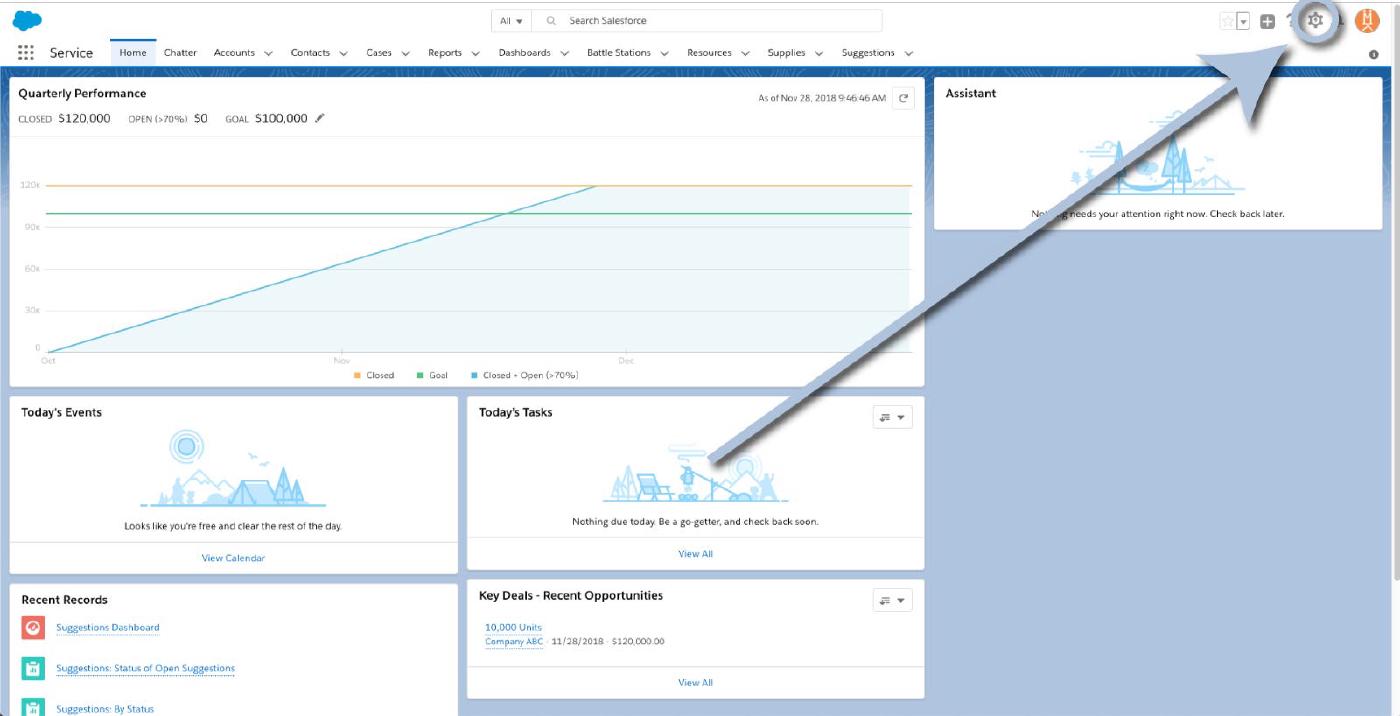
Task: Click the Setup gear icon
Action: (x=1315, y=21)
